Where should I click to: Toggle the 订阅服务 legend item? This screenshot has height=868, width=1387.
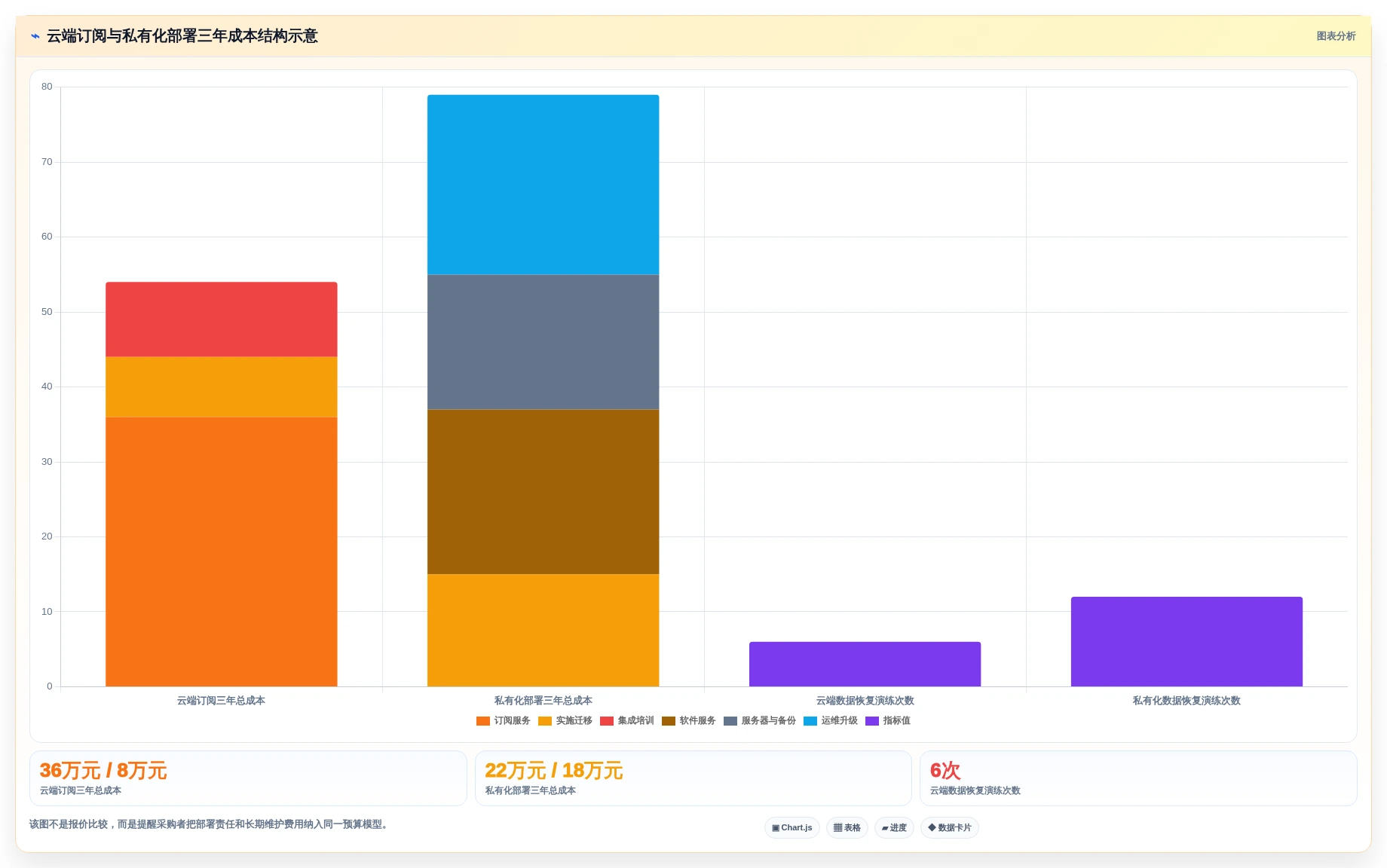coord(504,721)
